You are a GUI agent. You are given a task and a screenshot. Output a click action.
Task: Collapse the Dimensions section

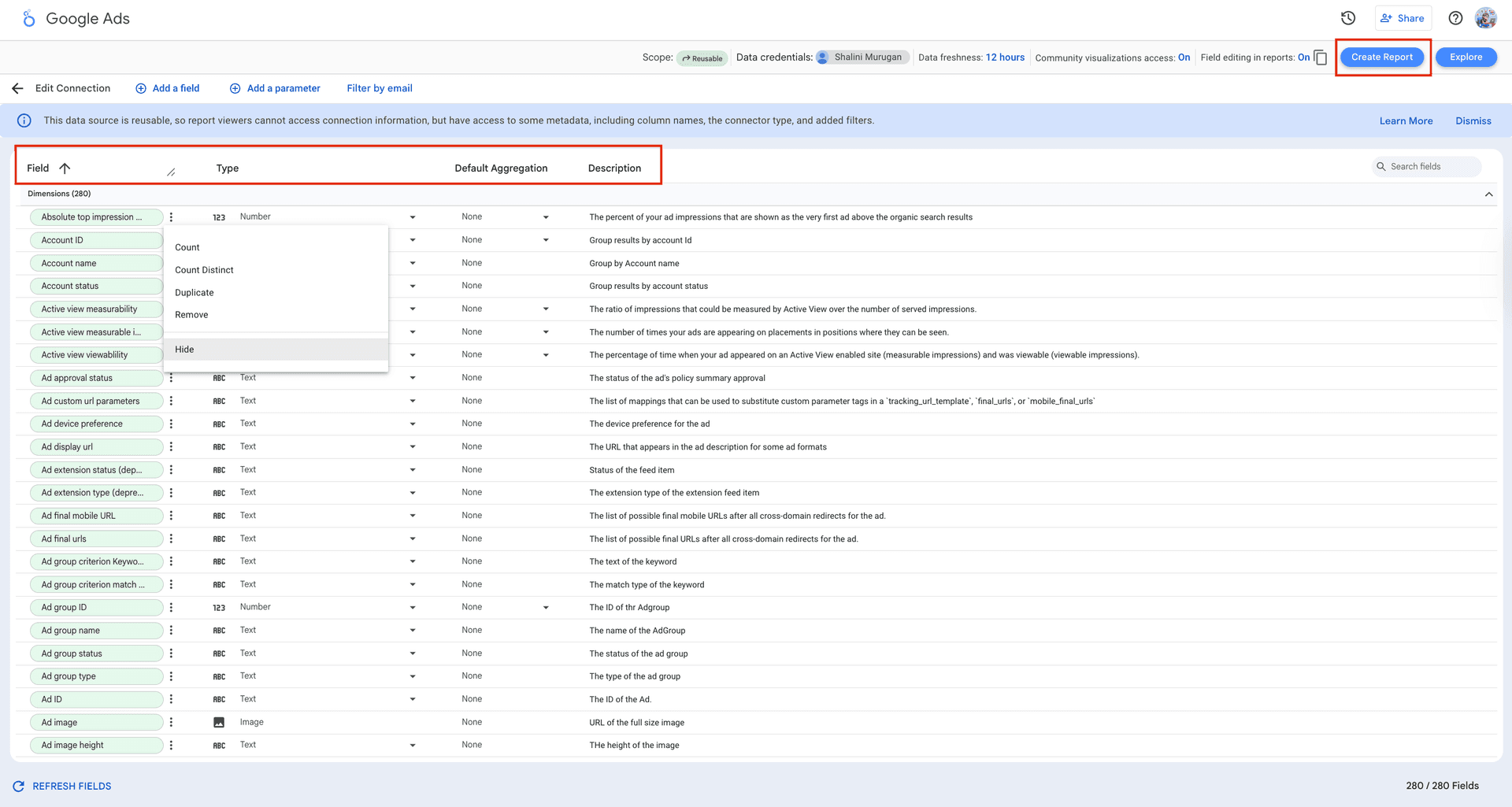[x=1488, y=194]
